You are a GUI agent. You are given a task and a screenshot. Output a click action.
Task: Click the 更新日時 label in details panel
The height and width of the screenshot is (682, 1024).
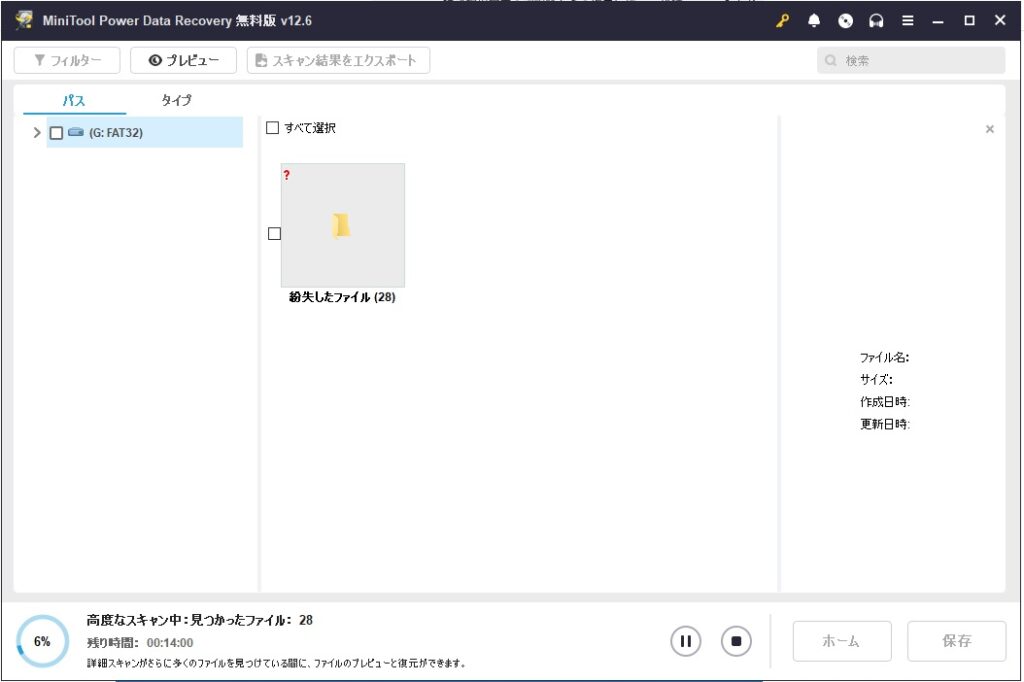885,424
